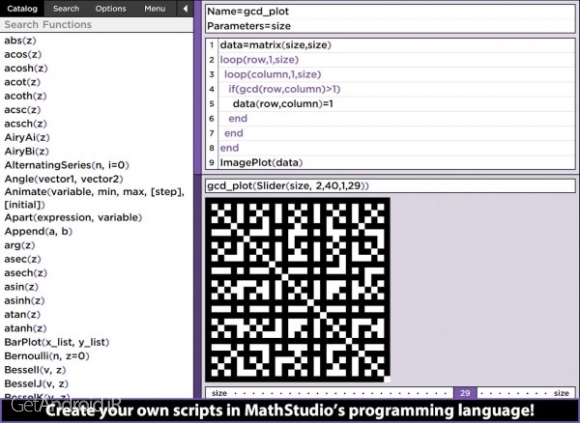Pick AlternatingSeries(n, i=0) from catalog
Viewport: 580px width, 423px height.
[67, 165]
